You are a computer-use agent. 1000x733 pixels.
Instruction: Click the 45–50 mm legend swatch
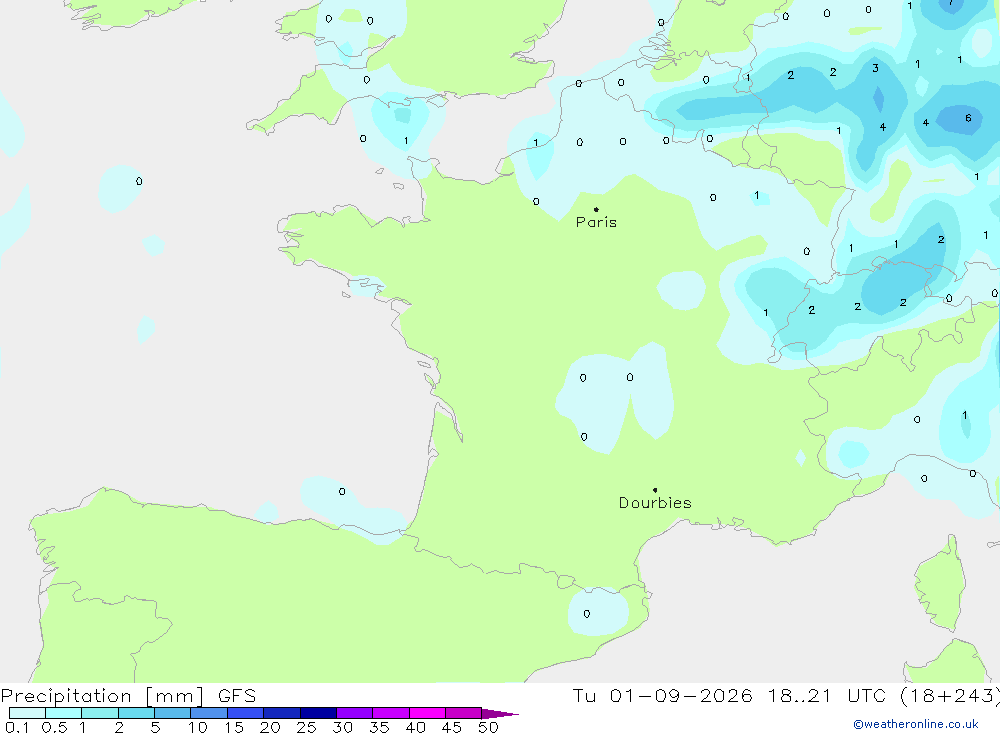click(x=464, y=713)
